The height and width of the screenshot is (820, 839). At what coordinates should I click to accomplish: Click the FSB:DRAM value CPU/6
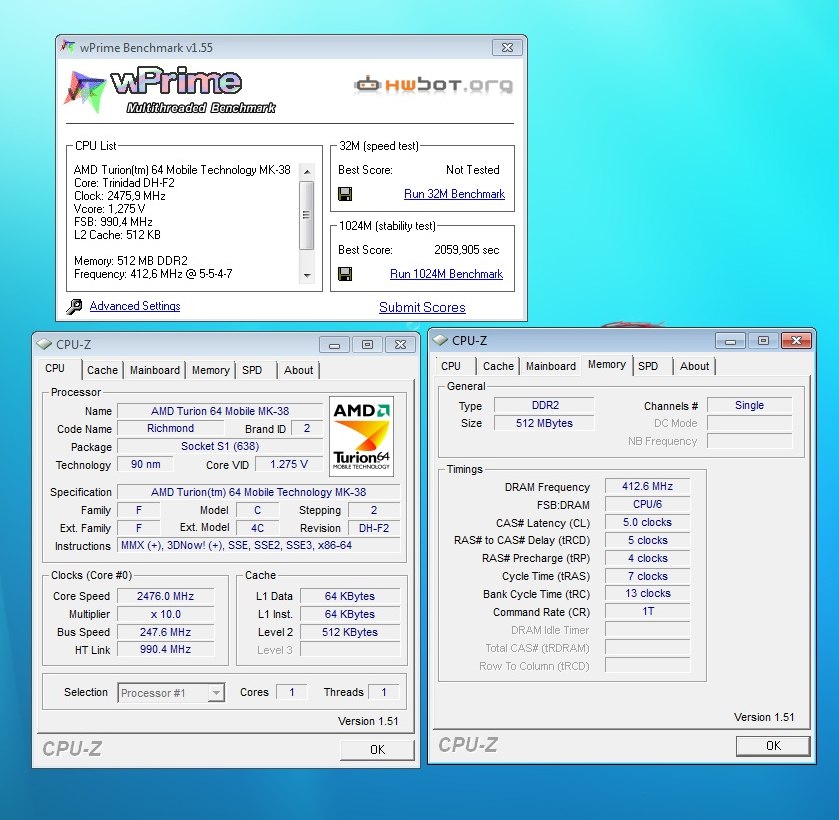[x=647, y=504]
